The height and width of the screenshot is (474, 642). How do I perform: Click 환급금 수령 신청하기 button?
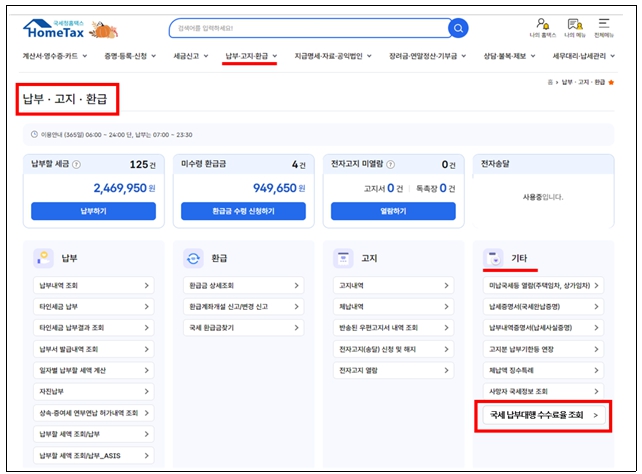coord(243,211)
